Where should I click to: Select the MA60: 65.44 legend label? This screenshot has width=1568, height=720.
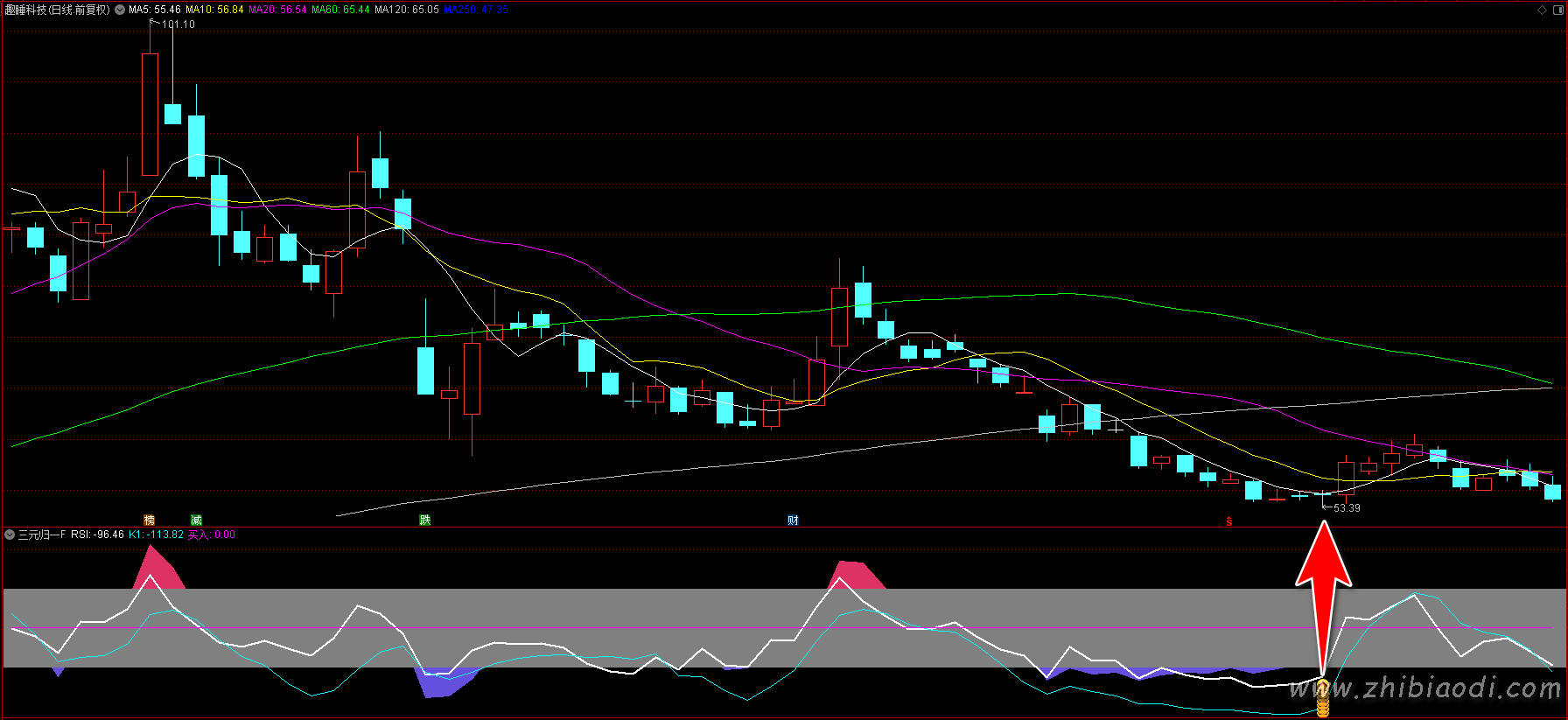click(340, 10)
